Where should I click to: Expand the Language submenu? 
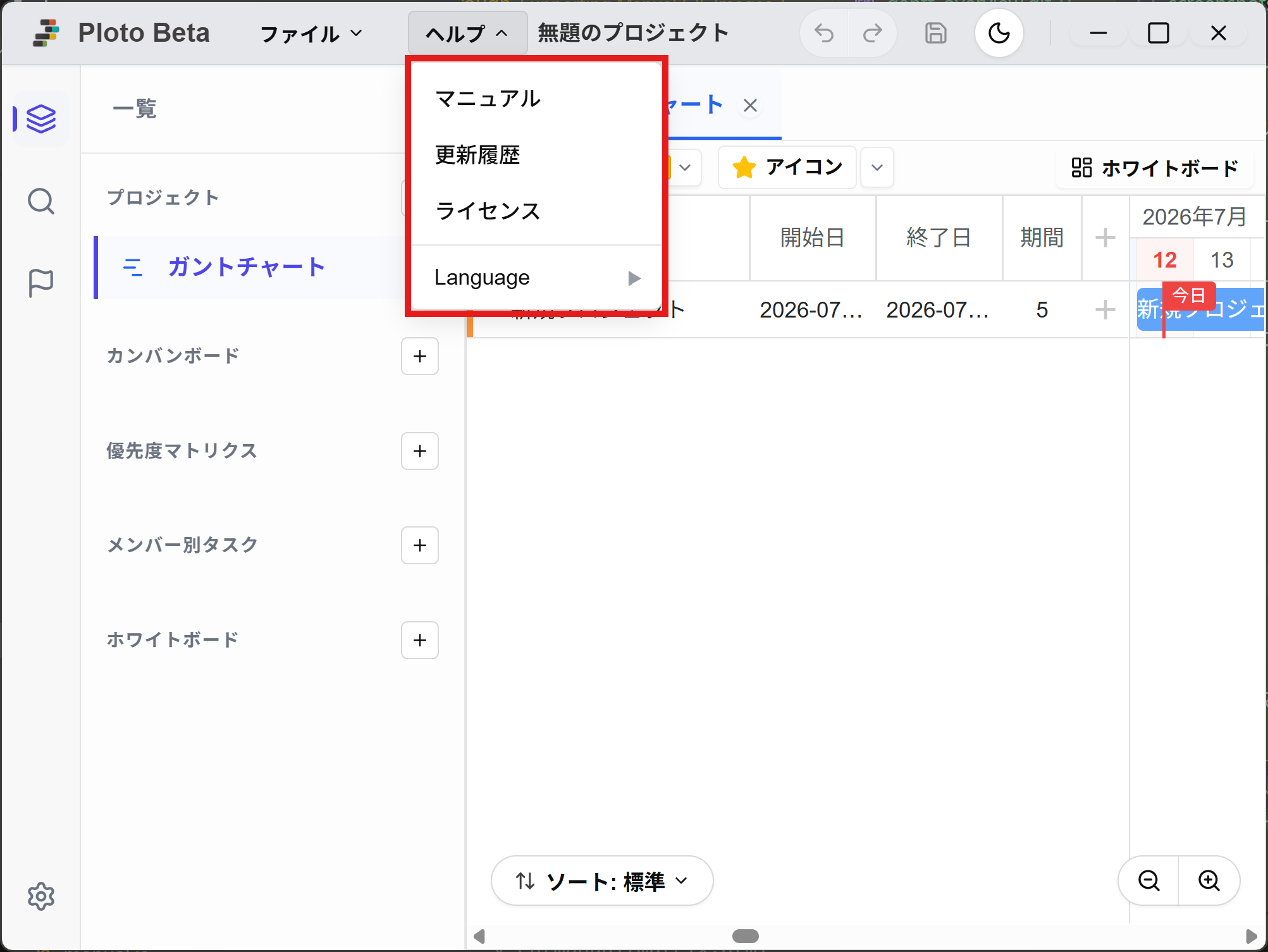click(x=536, y=278)
